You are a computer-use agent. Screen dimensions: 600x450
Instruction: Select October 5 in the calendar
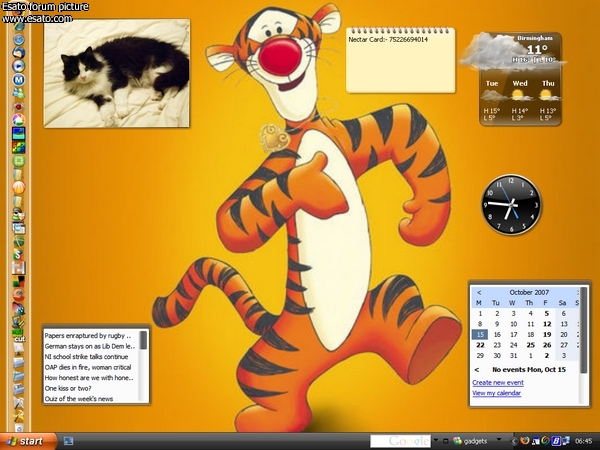[547, 313]
